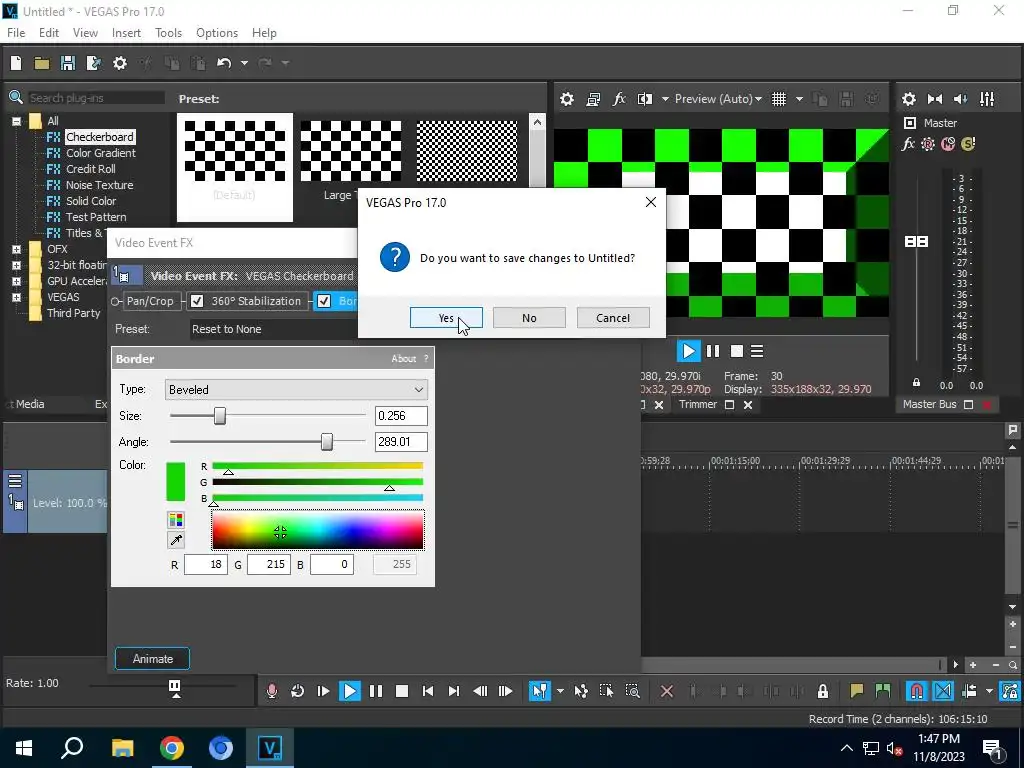Open overlays grid dropdown arrow in preview
1024x768 pixels.
point(799,99)
